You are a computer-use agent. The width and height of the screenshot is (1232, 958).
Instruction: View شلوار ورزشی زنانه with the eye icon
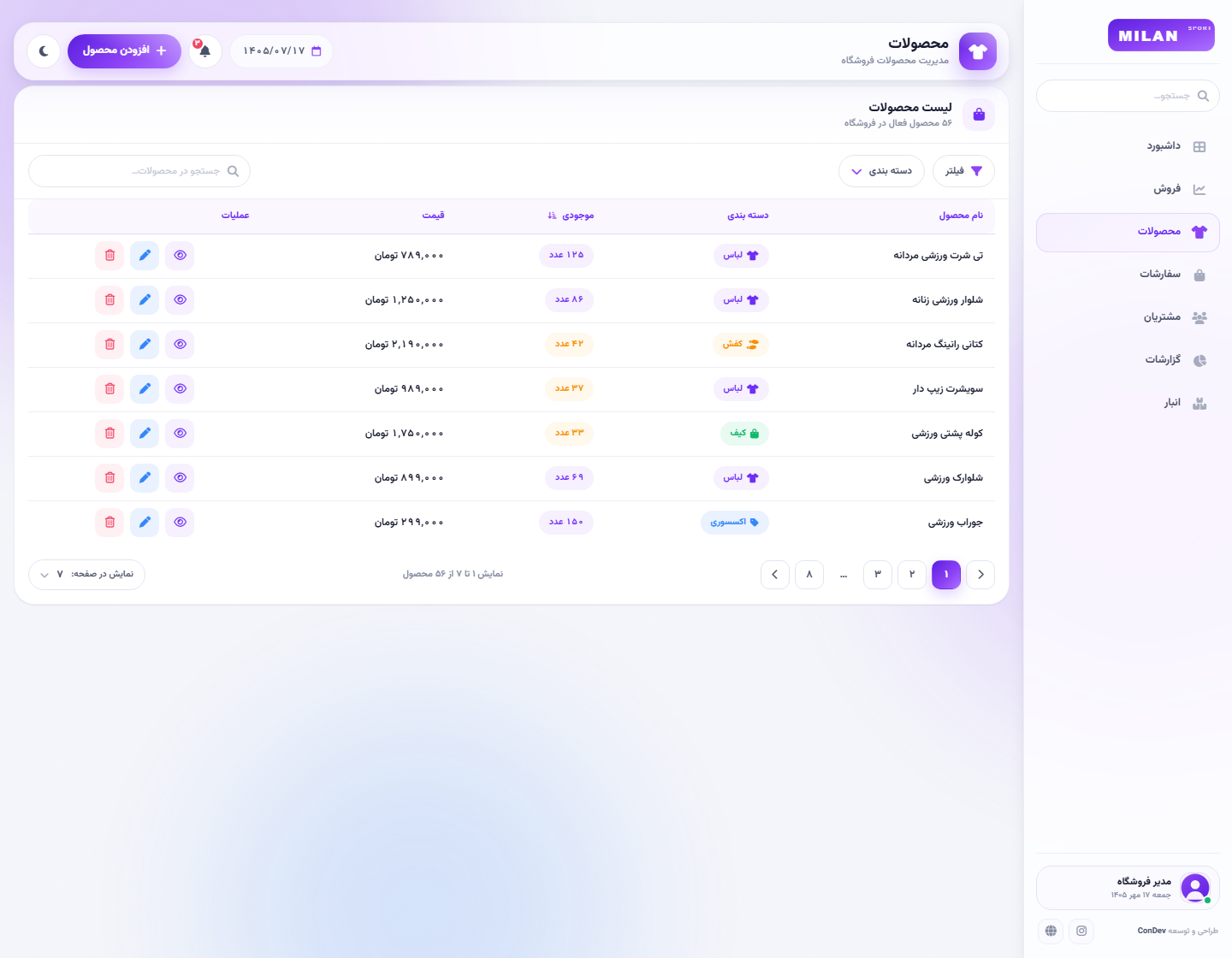(x=180, y=299)
